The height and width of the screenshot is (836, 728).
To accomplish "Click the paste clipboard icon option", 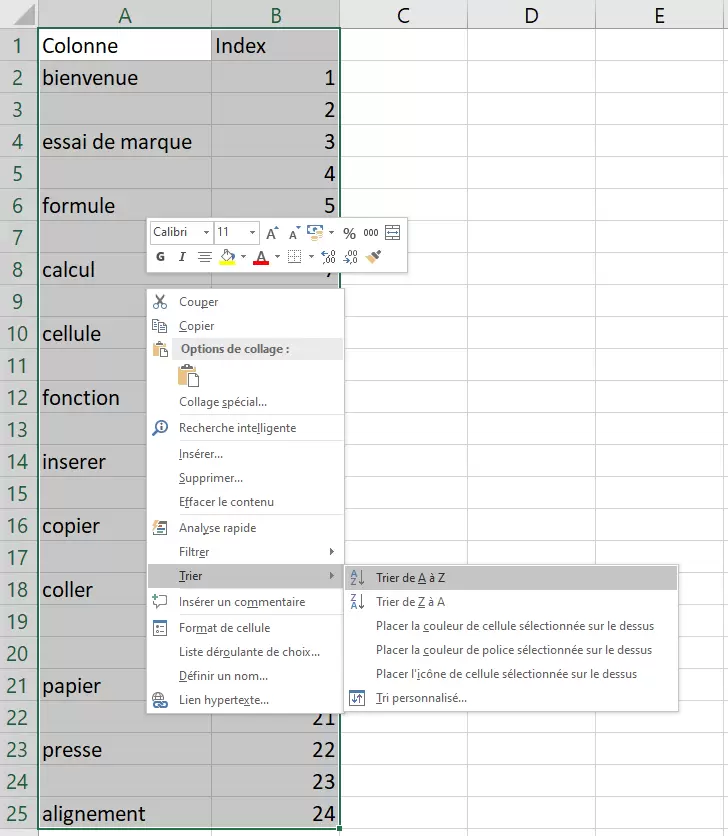I will [189, 375].
